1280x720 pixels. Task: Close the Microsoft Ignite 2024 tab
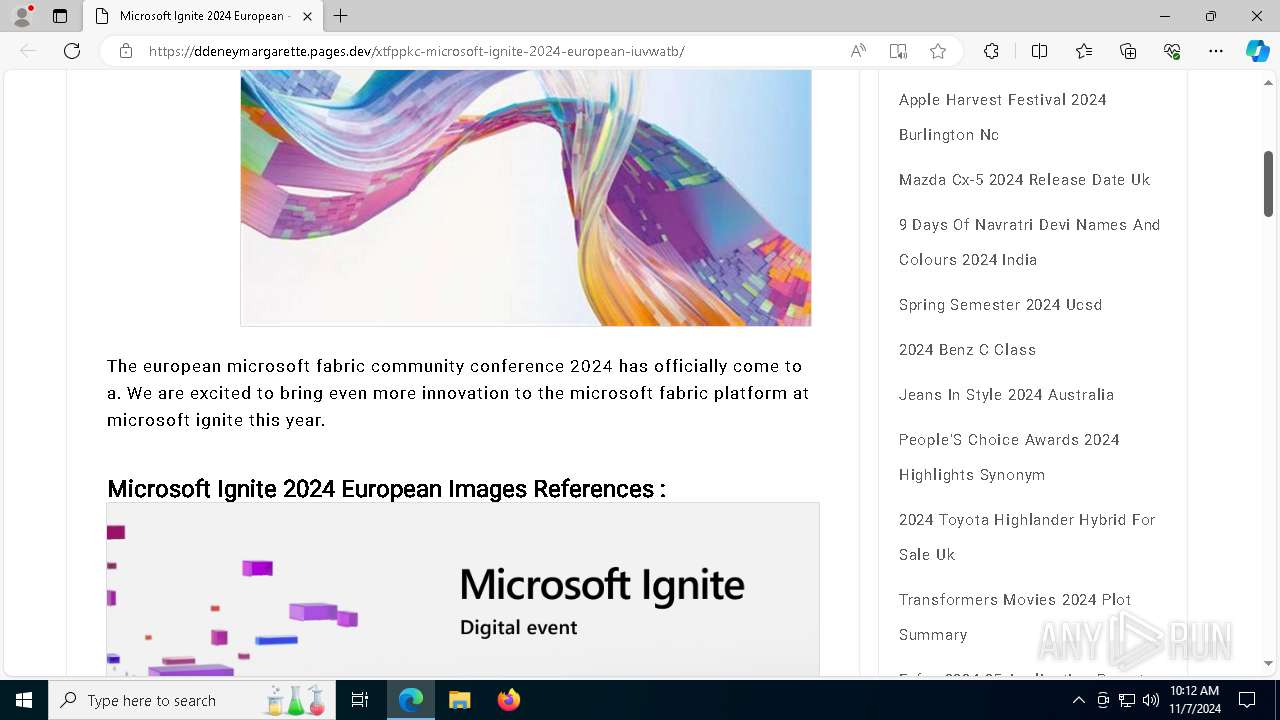pyautogui.click(x=307, y=16)
